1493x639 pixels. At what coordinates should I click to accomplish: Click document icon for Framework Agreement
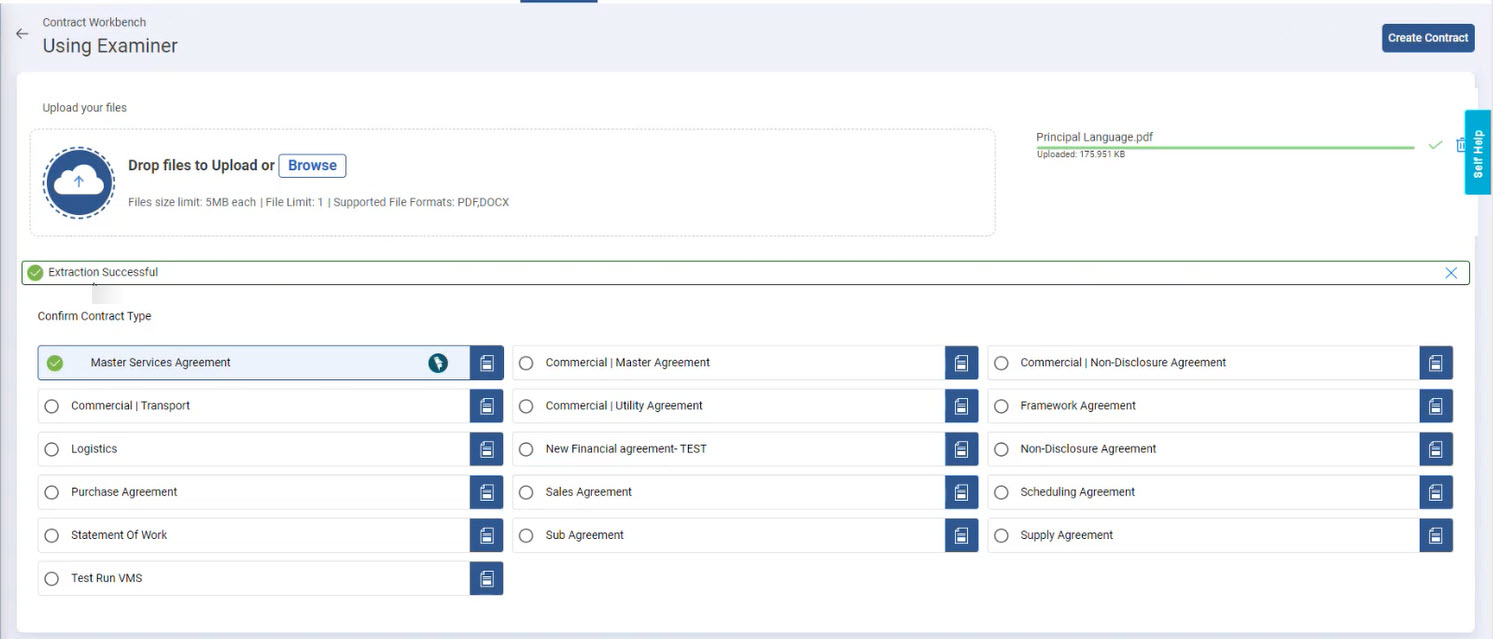[x=1435, y=406]
